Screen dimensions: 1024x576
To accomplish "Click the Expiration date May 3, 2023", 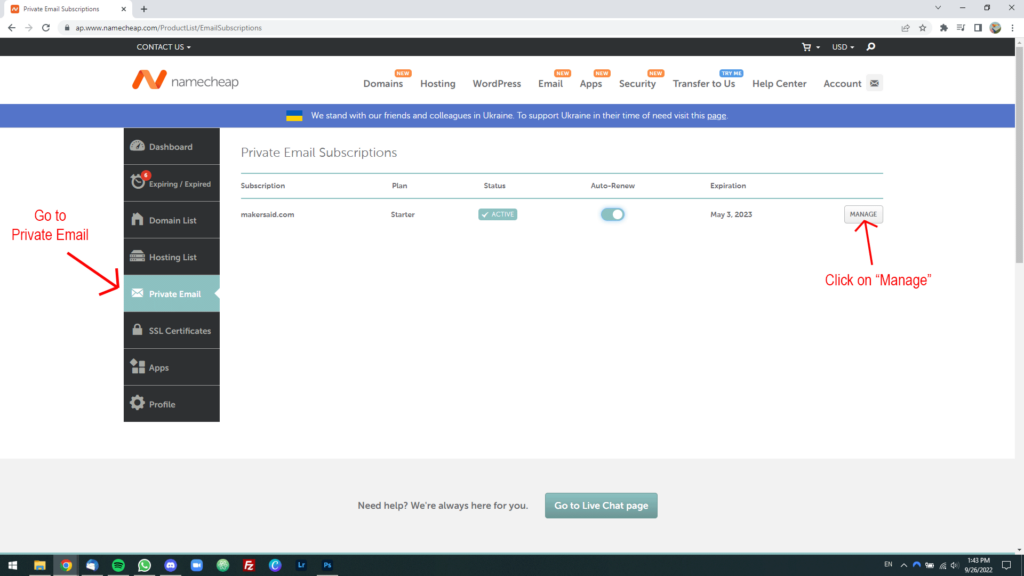I will pyautogui.click(x=731, y=214).
